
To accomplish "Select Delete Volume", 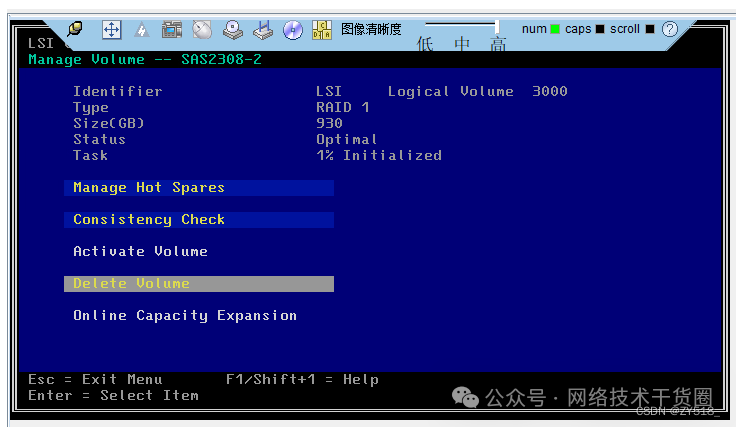I will point(199,284).
